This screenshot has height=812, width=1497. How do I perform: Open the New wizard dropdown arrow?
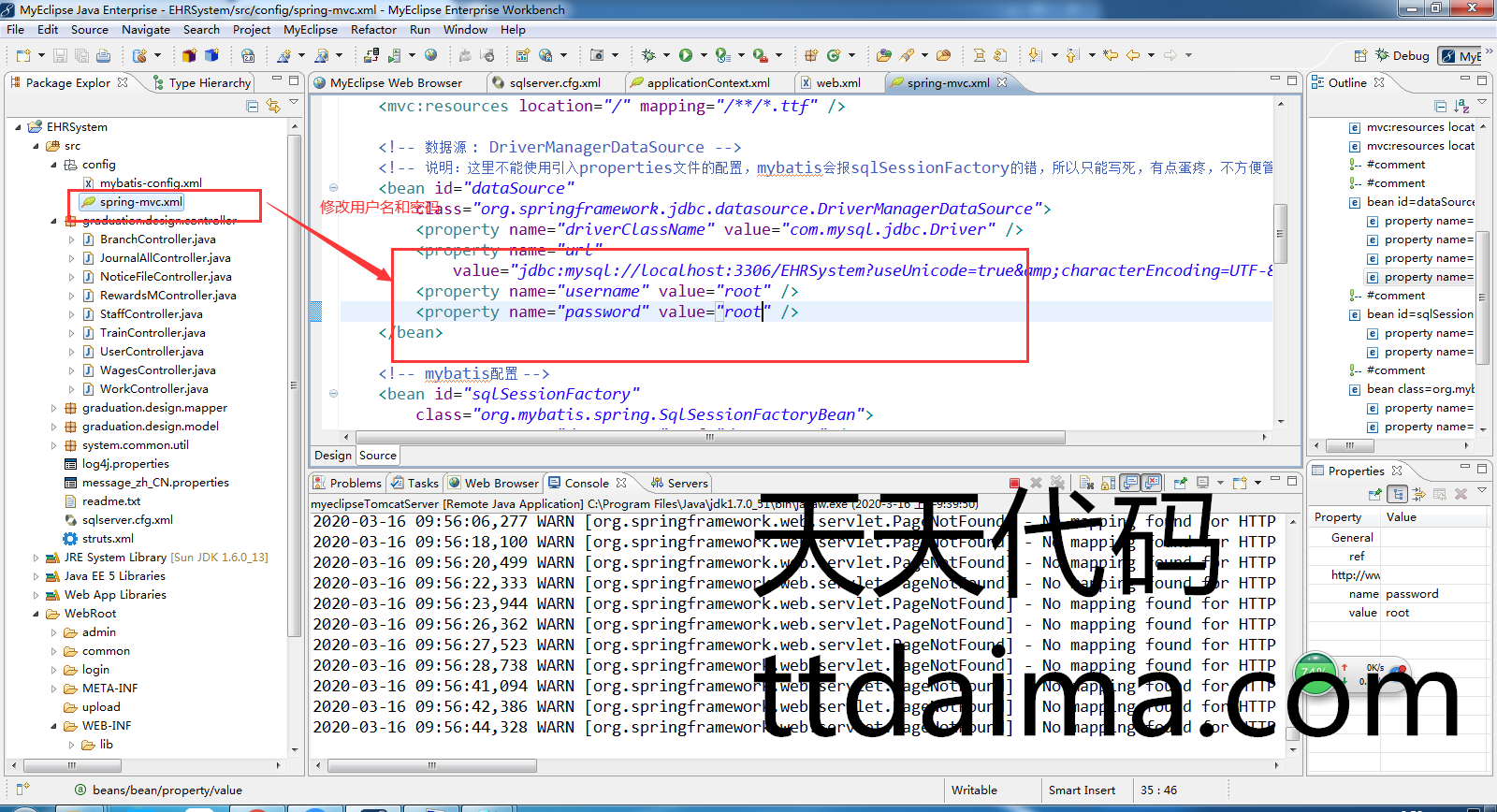(41, 56)
